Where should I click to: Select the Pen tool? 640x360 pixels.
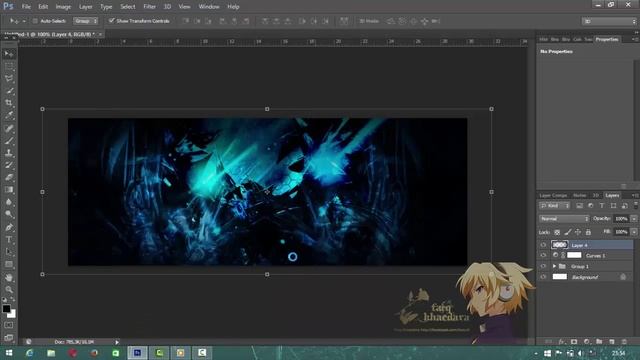click(x=9, y=227)
